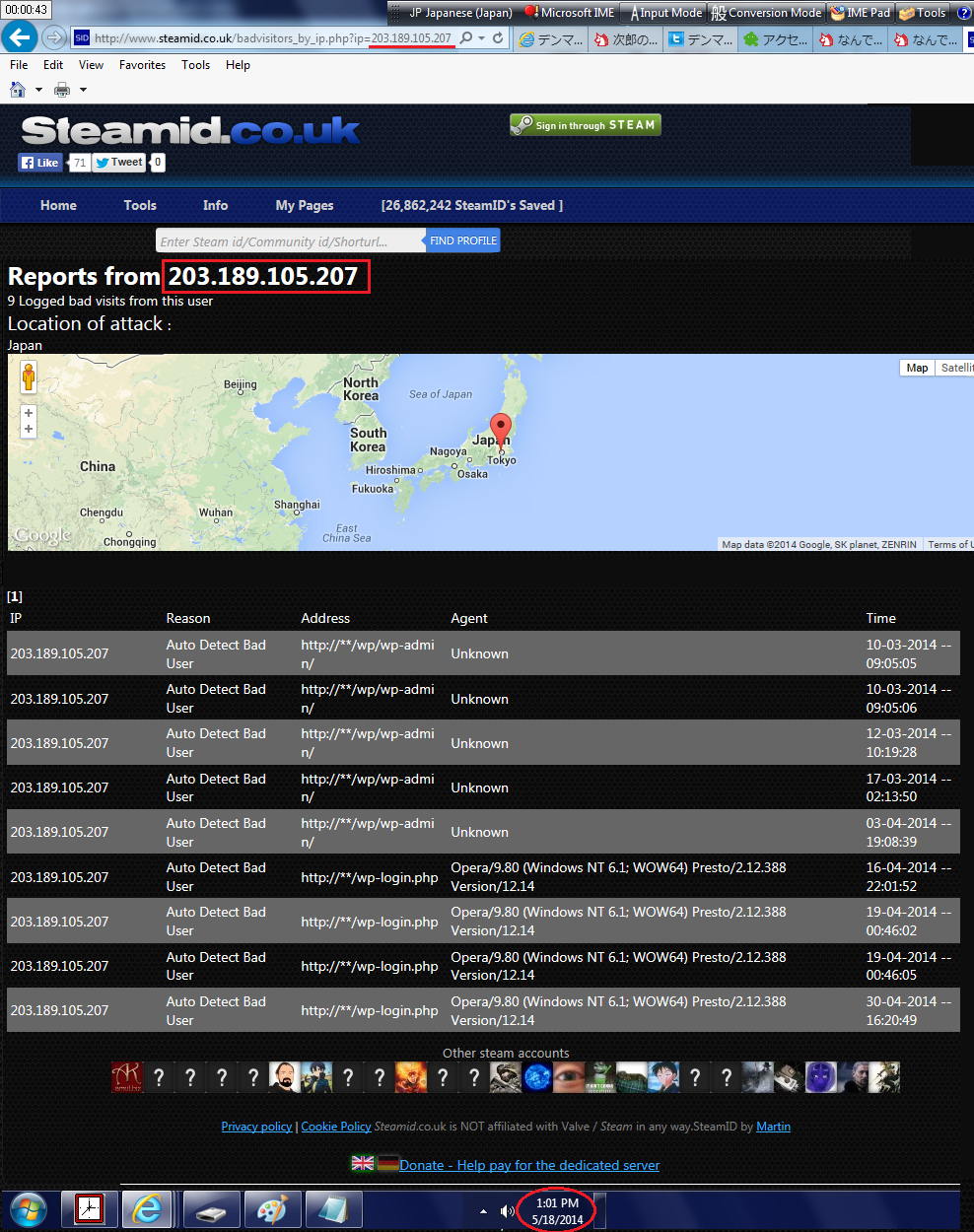
Task: Open My Pages in the site navigation
Action: click(x=305, y=206)
